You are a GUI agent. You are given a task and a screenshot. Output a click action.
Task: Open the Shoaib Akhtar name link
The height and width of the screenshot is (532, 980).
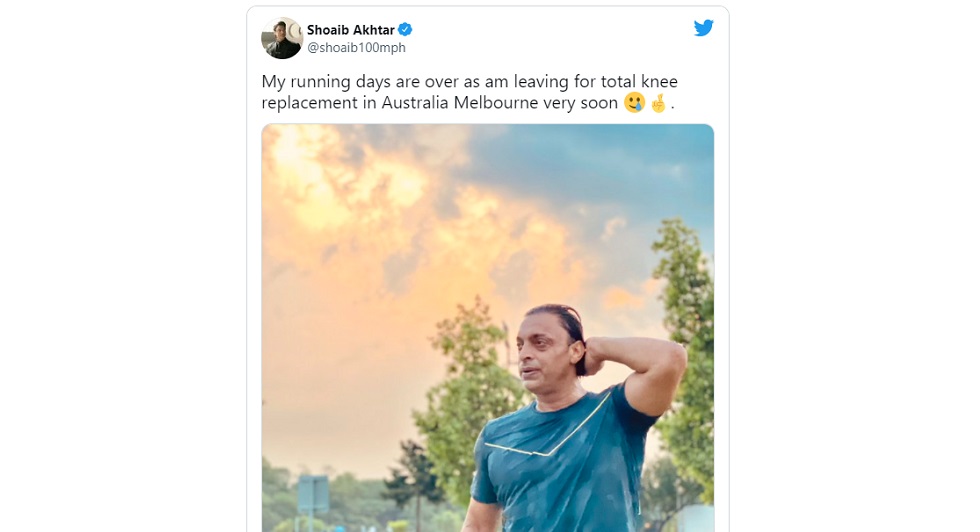point(350,30)
